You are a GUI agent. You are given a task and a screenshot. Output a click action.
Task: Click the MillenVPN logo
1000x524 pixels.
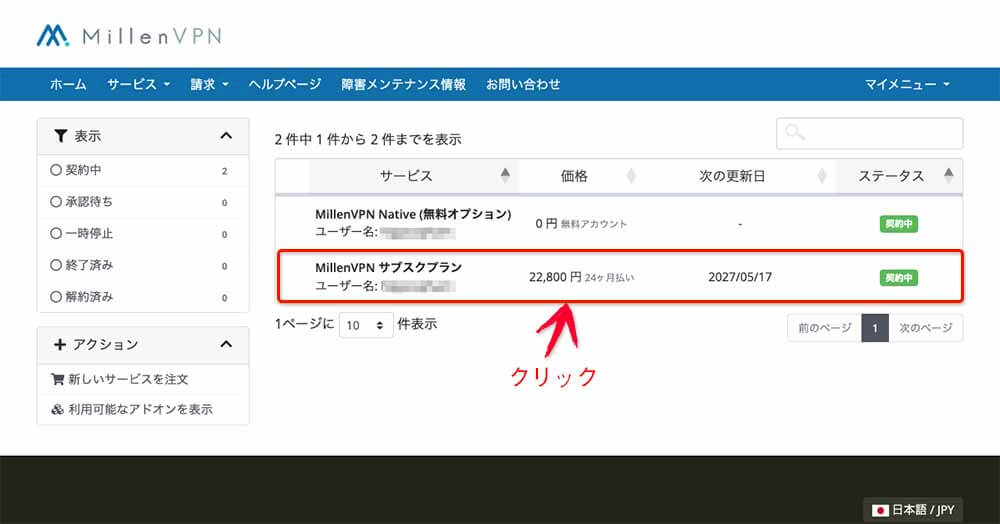[x=129, y=35]
